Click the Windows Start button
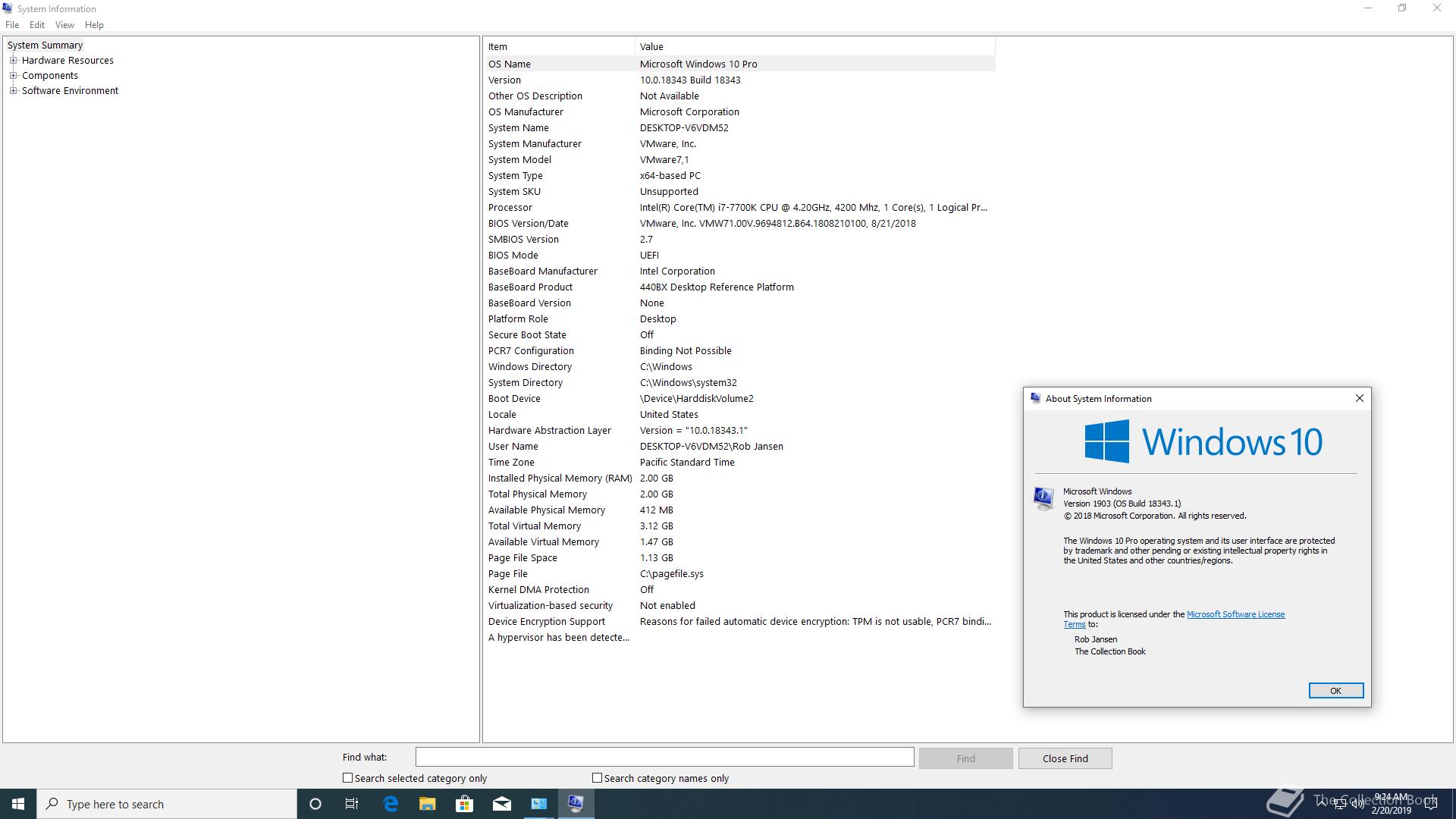This screenshot has height=819, width=1456. [x=18, y=804]
